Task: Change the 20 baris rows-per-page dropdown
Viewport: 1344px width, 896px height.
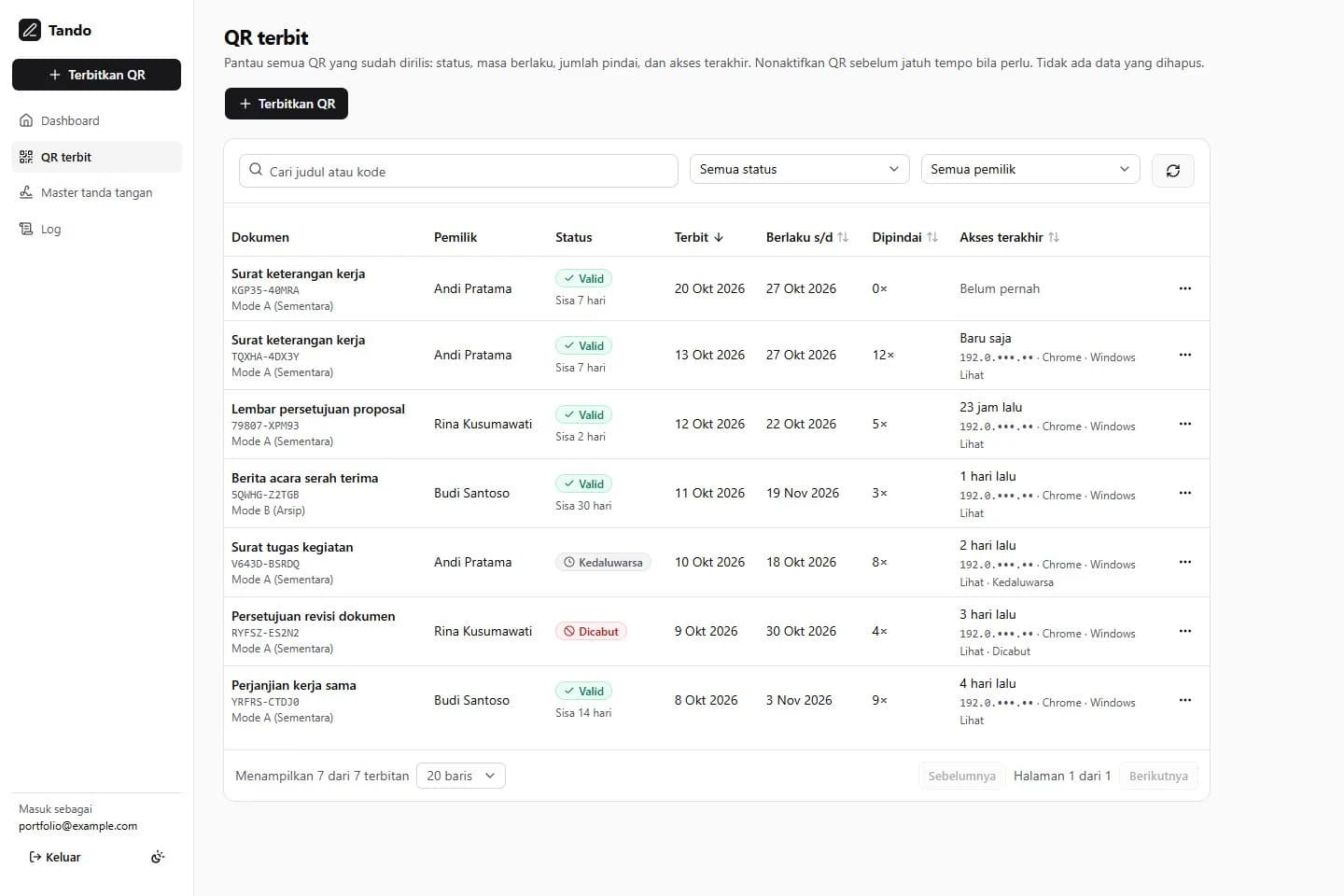Action: pyautogui.click(x=461, y=776)
